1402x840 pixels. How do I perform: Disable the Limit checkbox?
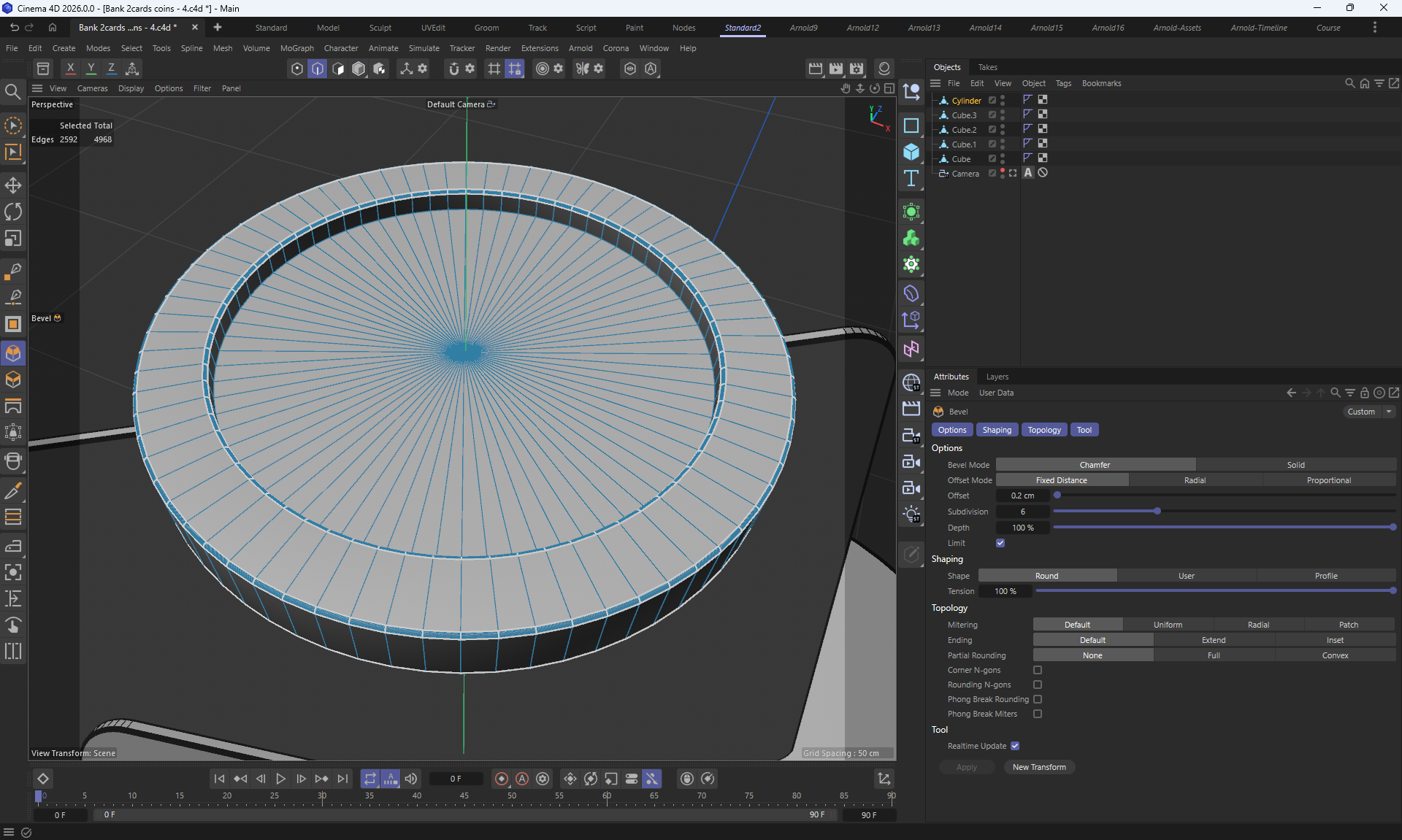1000,543
